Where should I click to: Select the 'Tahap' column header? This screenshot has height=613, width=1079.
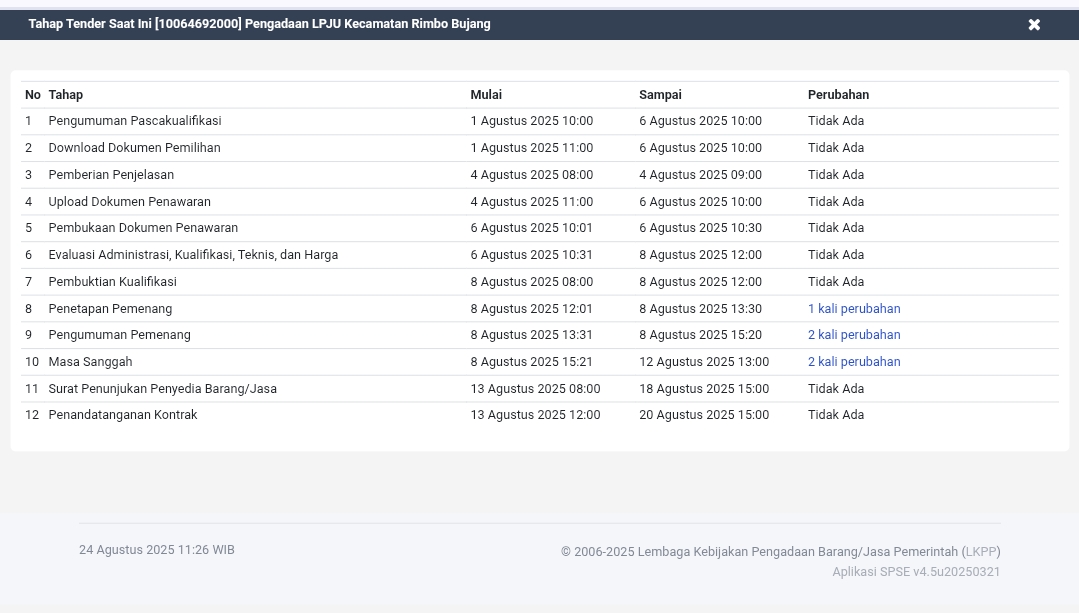pyautogui.click(x=65, y=94)
